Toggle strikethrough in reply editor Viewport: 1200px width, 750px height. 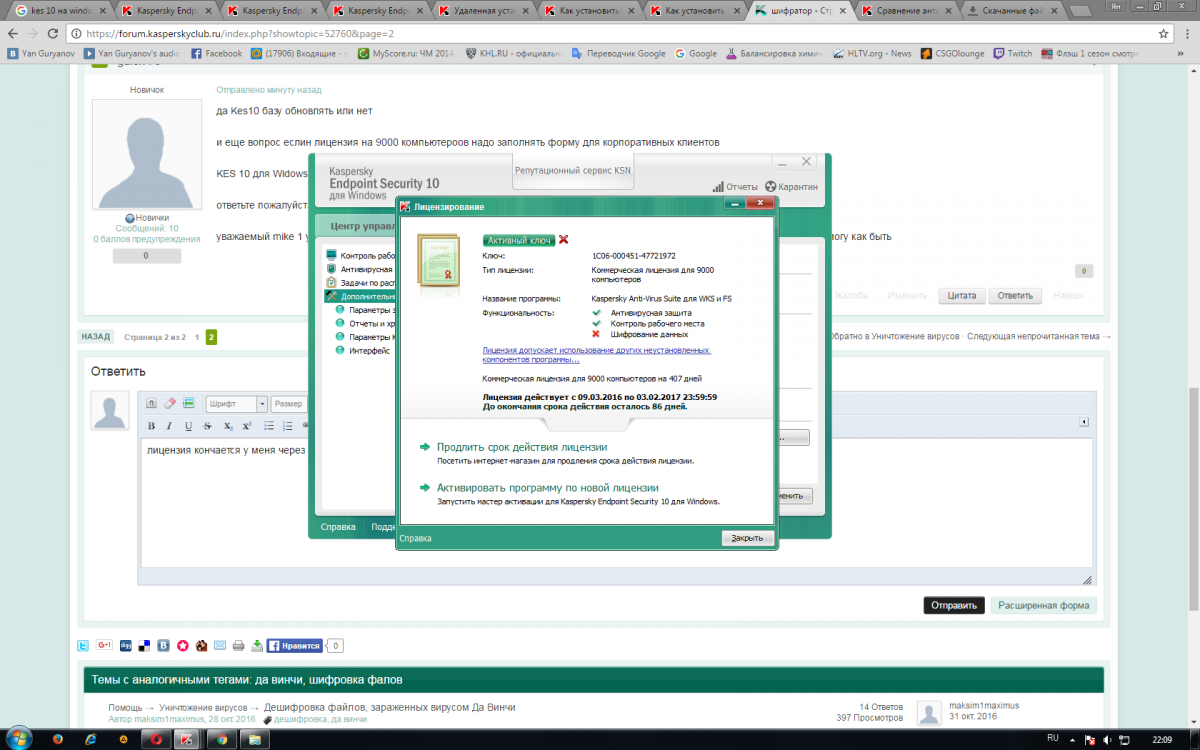(207, 426)
